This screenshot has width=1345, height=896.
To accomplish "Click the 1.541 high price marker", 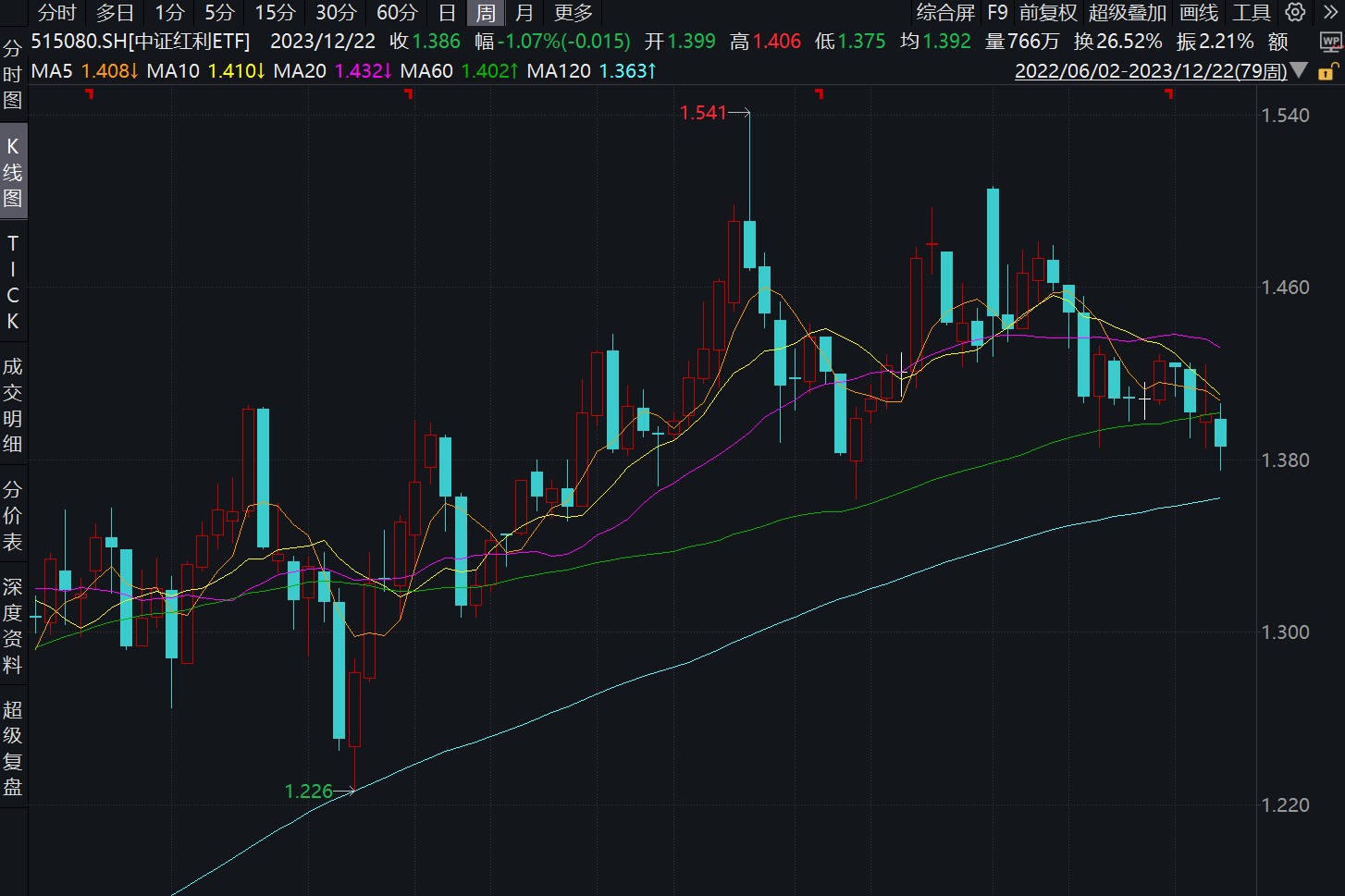I will coord(703,113).
